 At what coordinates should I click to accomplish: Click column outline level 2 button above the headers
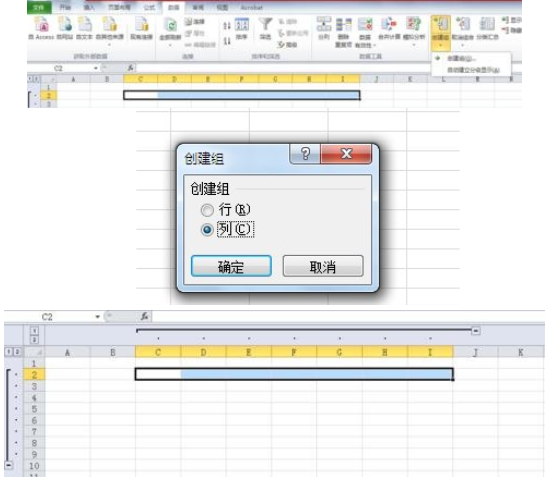pos(34,339)
